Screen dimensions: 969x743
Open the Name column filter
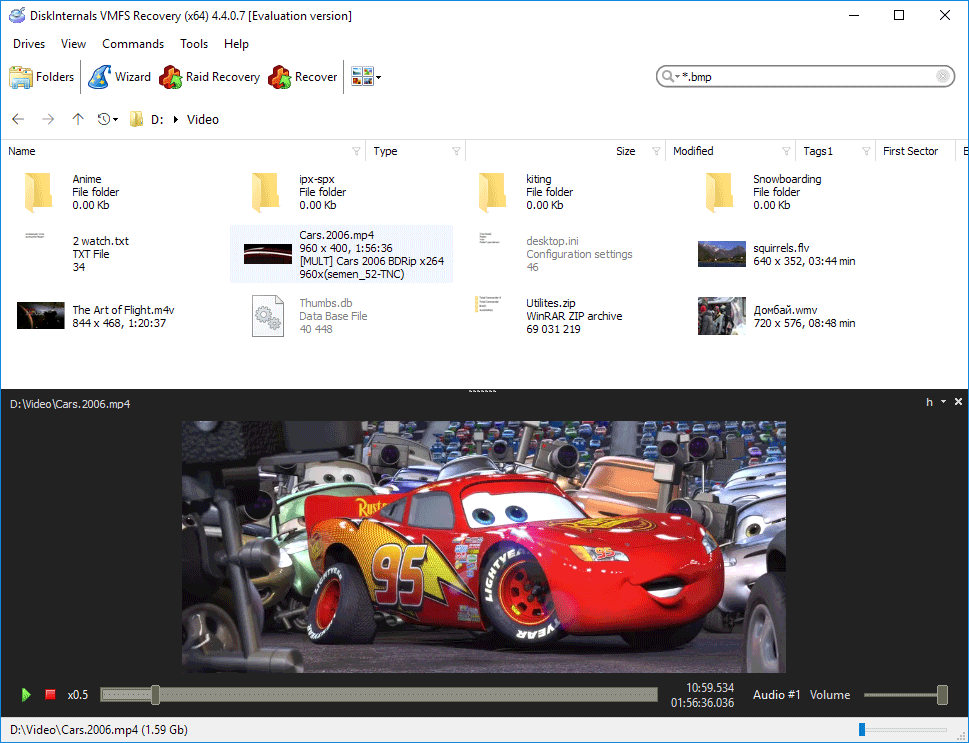pyautogui.click(x=356, y=151)
